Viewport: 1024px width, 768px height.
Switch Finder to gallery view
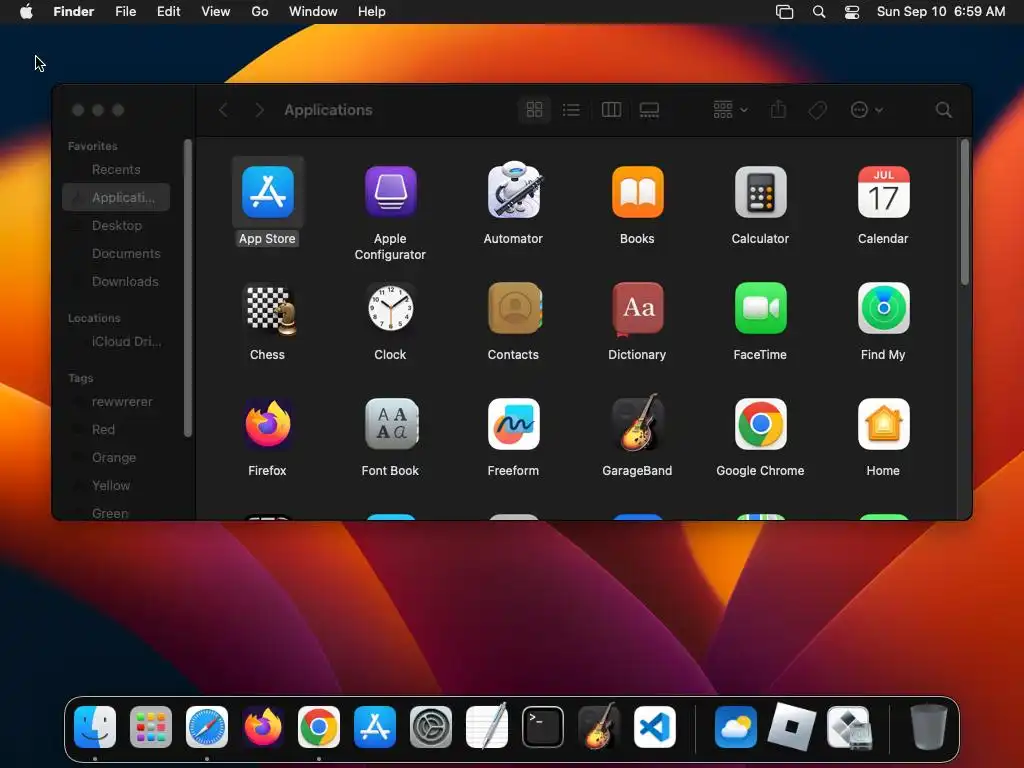click(649, 110)
